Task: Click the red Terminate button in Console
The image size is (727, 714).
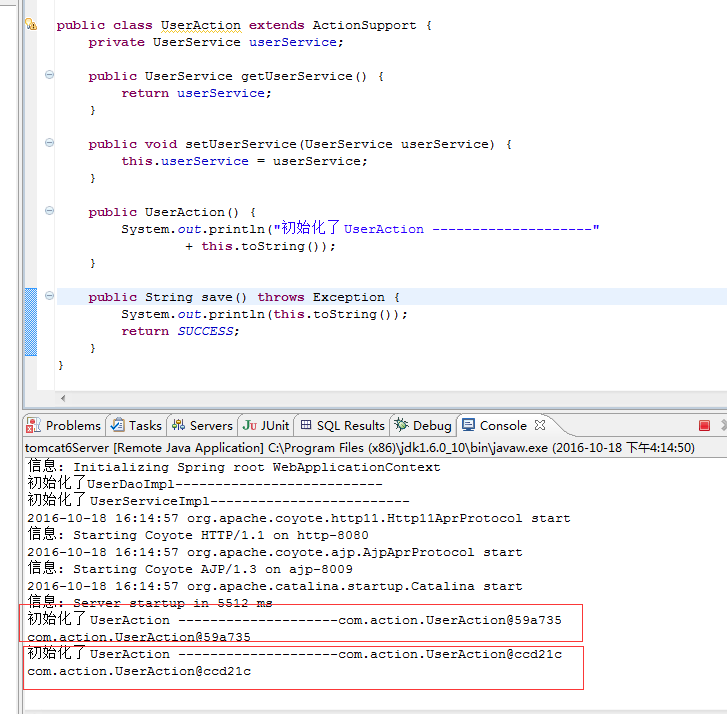Action: 704,425
